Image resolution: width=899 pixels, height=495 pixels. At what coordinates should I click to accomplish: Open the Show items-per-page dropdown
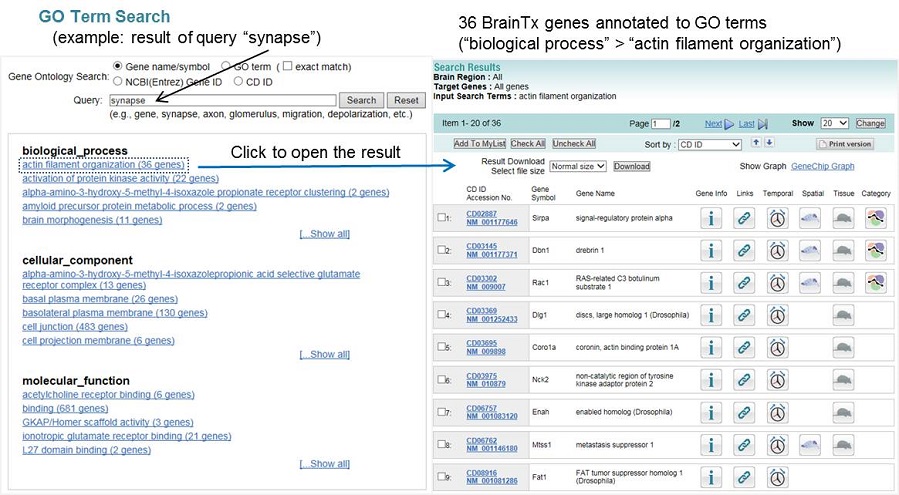coord(834,123)
